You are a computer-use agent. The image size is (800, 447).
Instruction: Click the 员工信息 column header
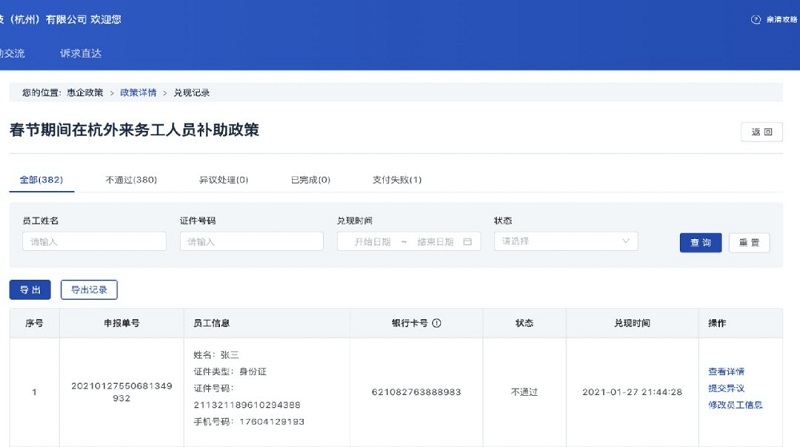[x=212, y=323]
